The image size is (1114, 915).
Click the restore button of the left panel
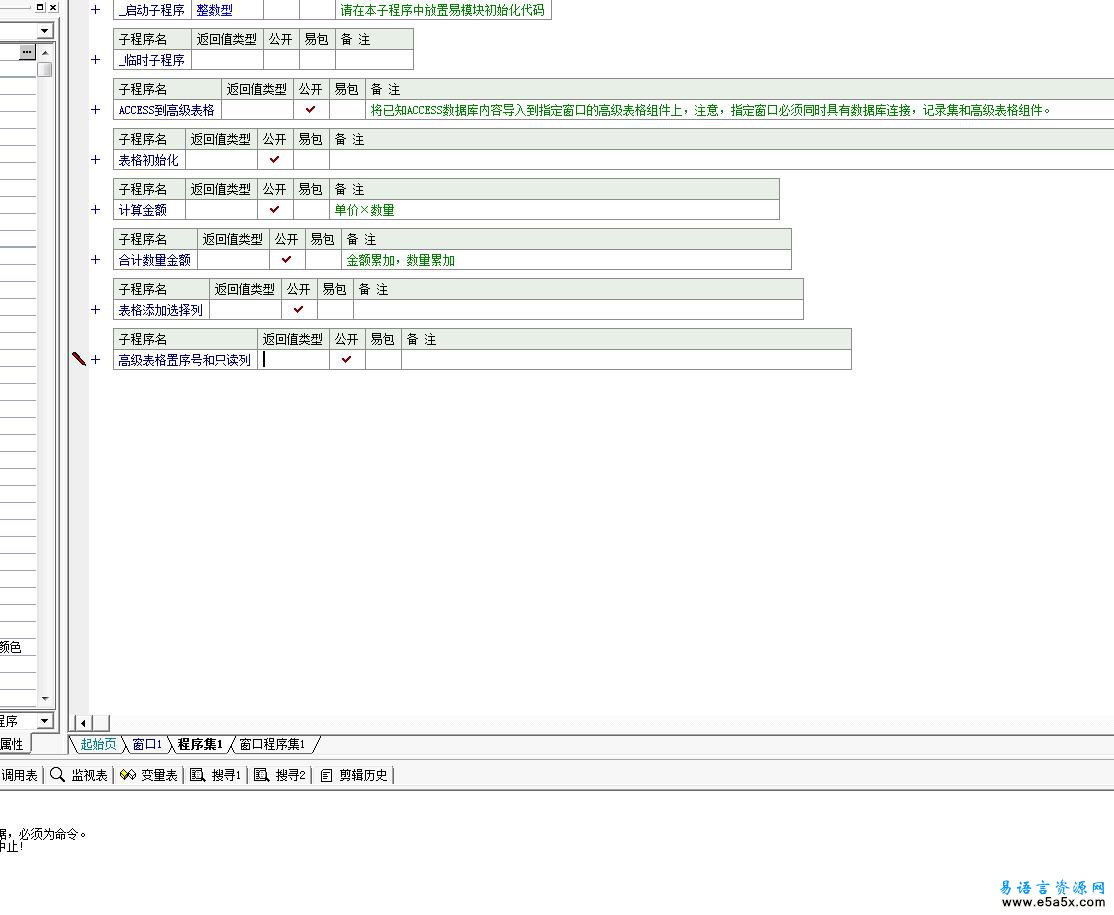(x=40, y=6)
